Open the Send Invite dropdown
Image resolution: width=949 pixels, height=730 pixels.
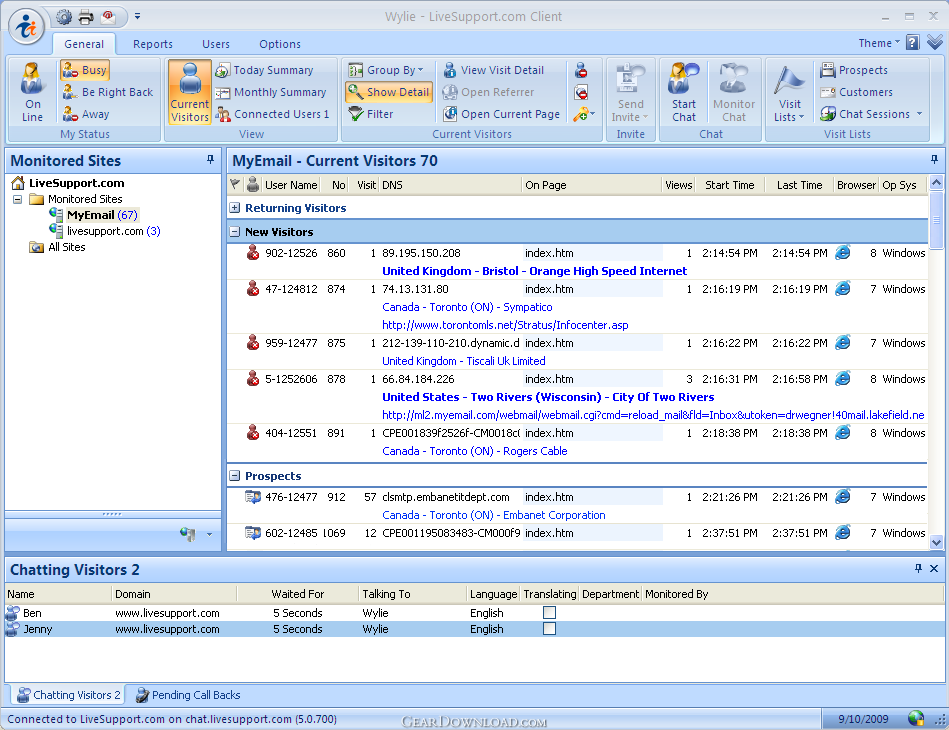[630, 92]
